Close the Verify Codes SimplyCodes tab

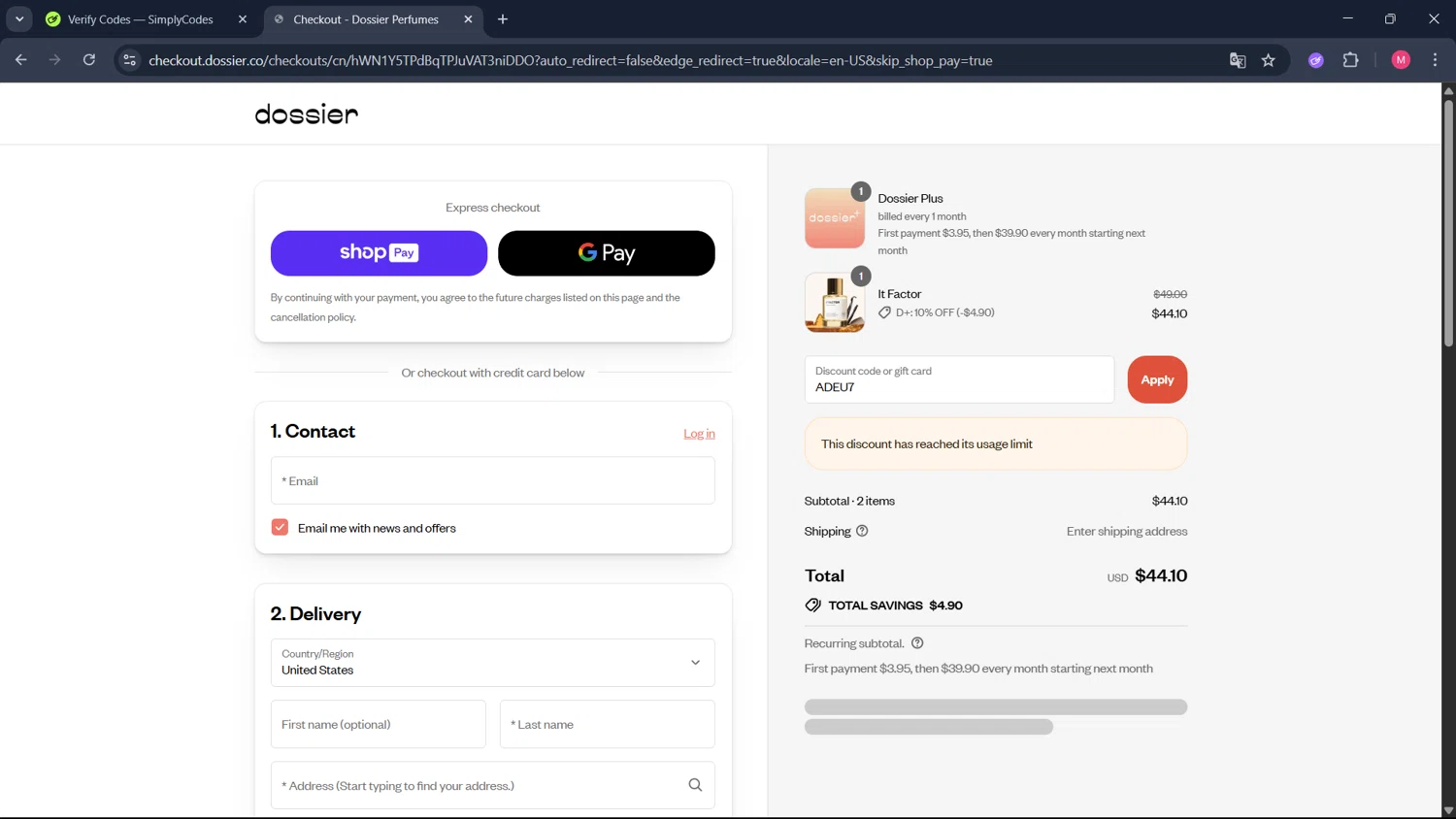243,19
